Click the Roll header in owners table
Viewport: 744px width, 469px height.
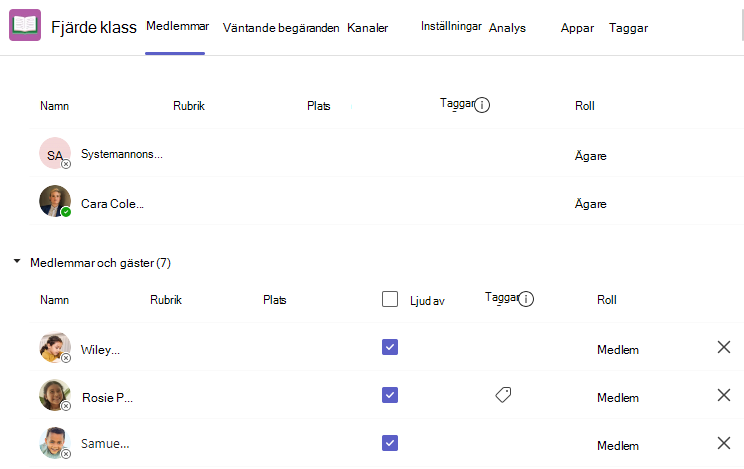click(585, 106)
